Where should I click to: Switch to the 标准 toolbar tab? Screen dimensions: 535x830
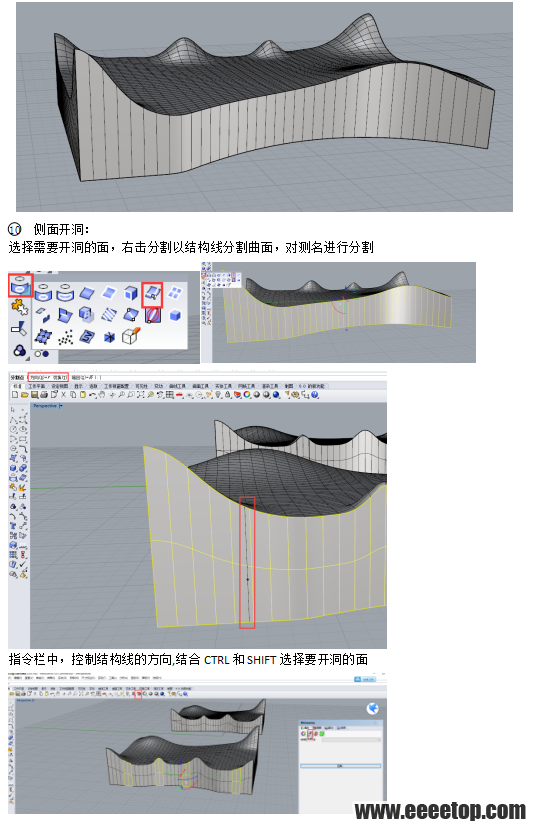17,386
